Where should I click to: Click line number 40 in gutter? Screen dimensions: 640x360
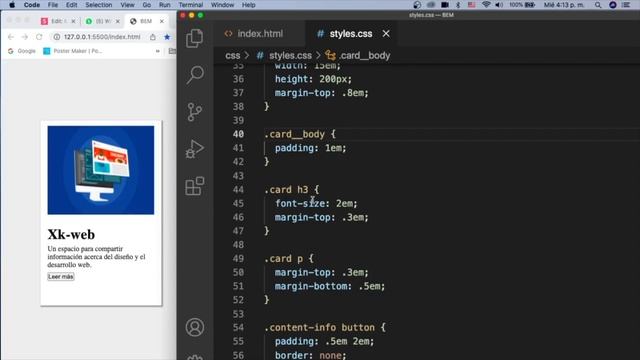click(238, 134)
